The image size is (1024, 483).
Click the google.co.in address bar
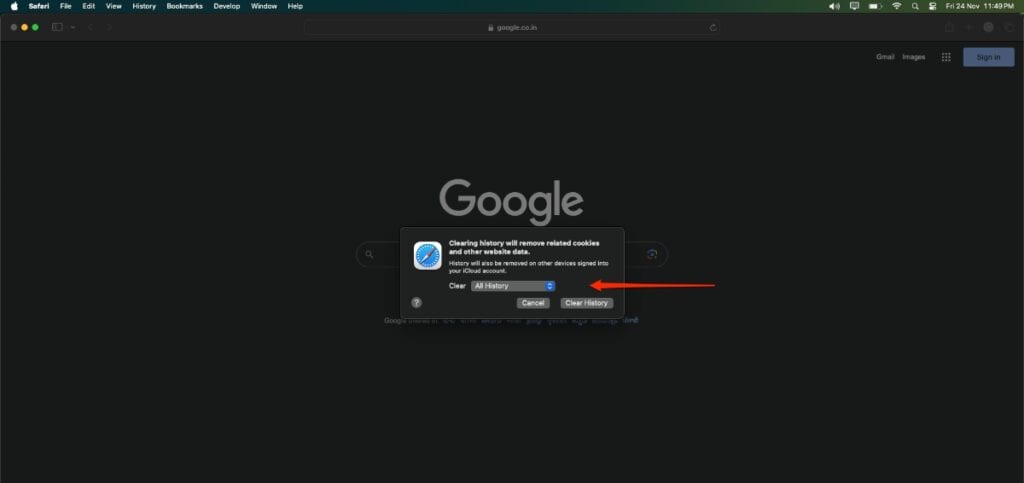pos(512,27)
